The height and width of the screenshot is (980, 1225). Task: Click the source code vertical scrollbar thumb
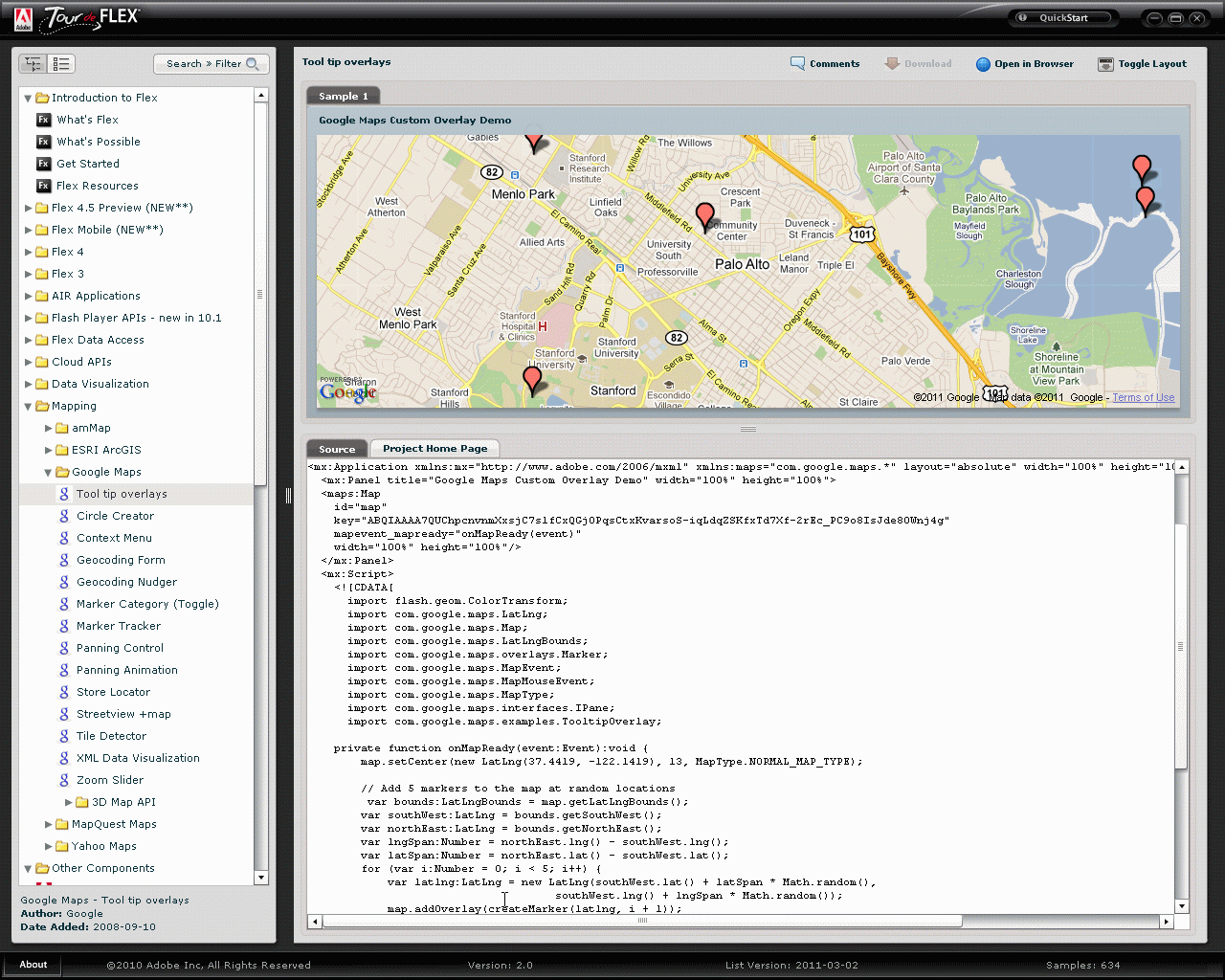(x=1182, y=647)
